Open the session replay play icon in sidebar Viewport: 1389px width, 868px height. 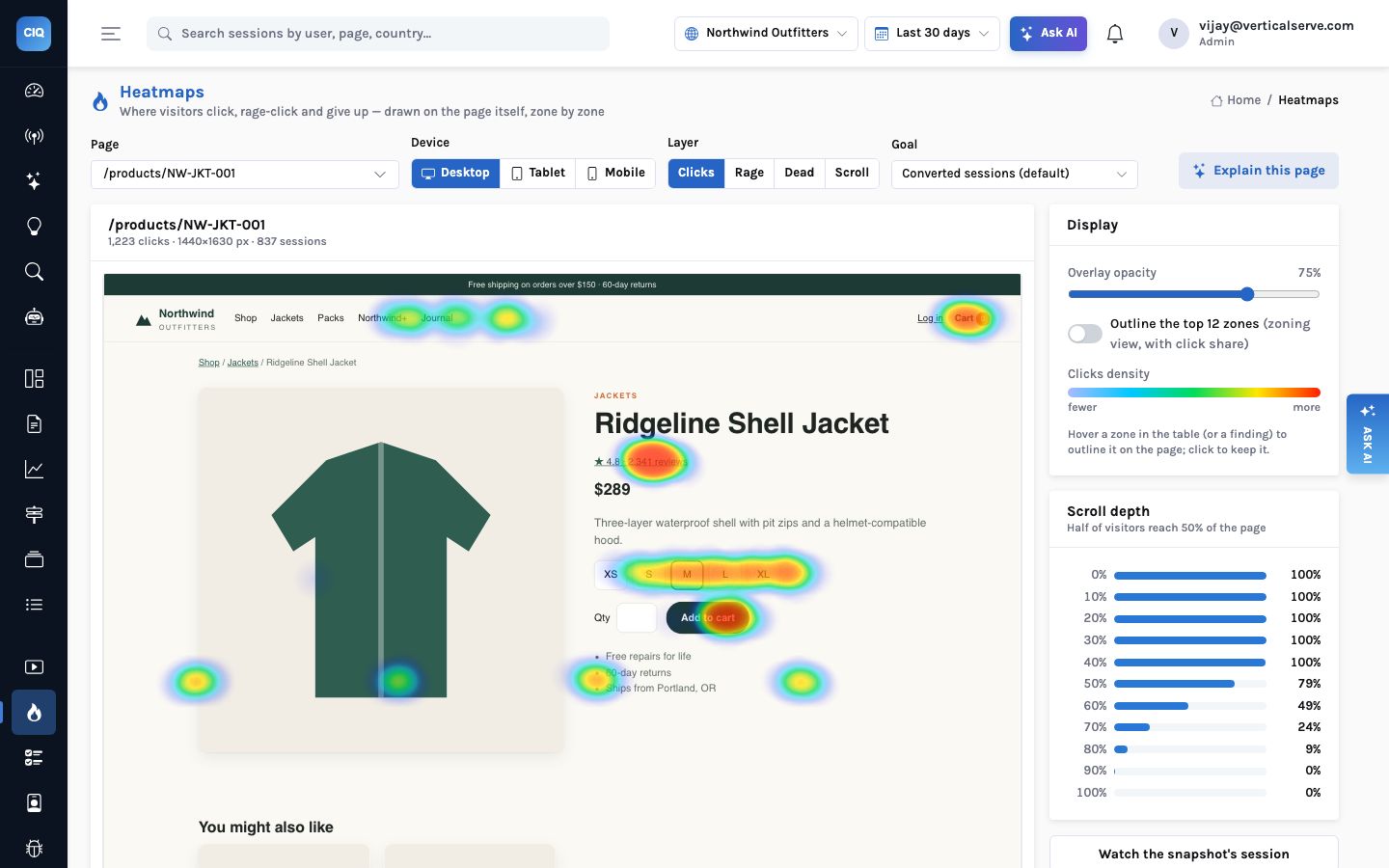(x=34, y=667)
